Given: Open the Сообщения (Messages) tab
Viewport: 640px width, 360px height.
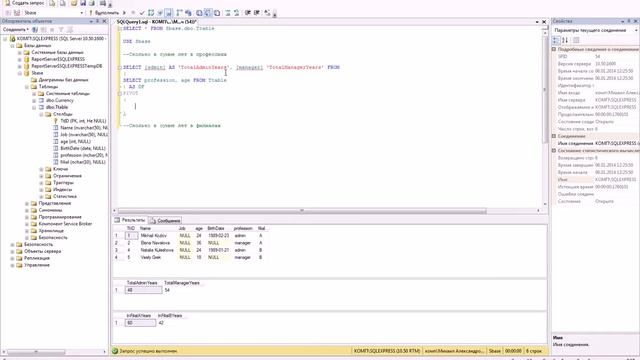Looking at the screenshot, I should tap(165, 220).
